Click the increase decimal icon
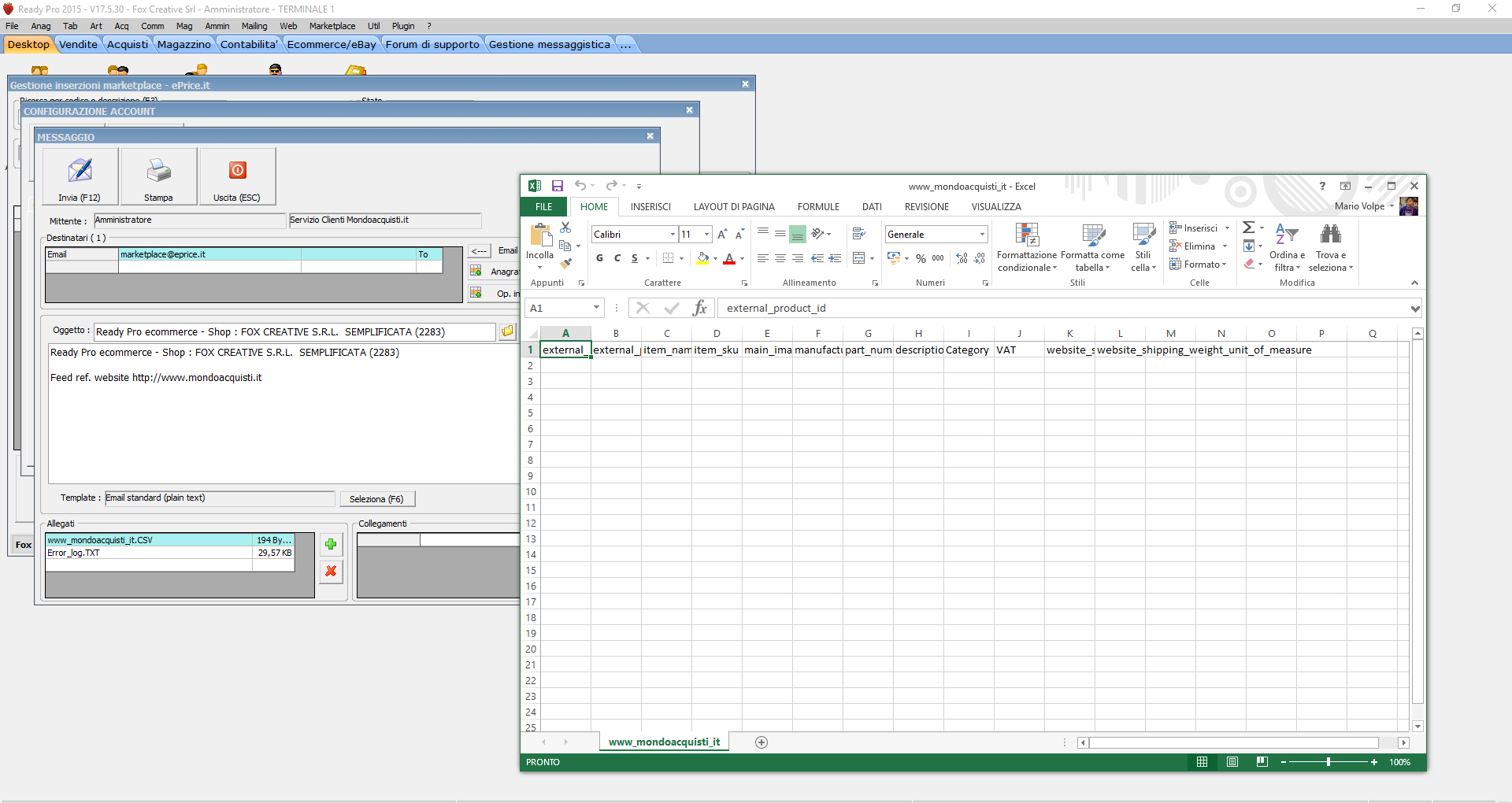The width and height of the screenshot is (1512, 803). pos(962,258)
